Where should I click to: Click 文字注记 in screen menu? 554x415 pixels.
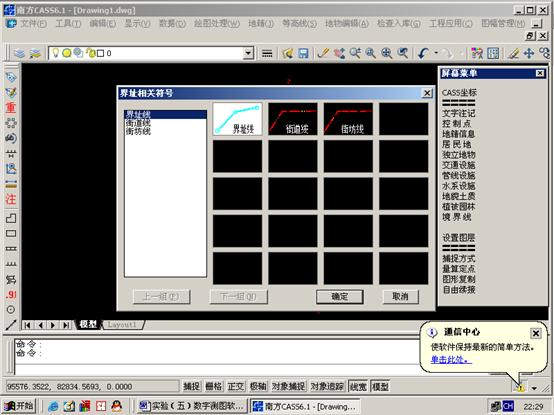[459, 113]
